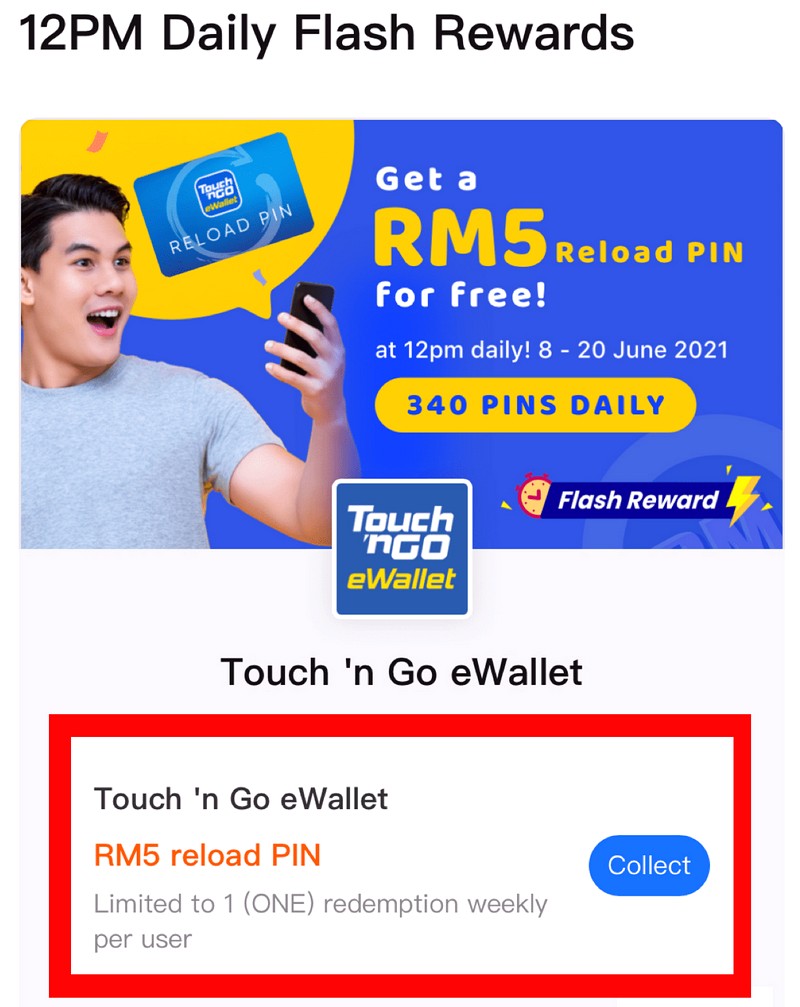Click the centered Touch 'n Go eWallet title
This screenshot has width=800, height=1007.
[401, 672]
